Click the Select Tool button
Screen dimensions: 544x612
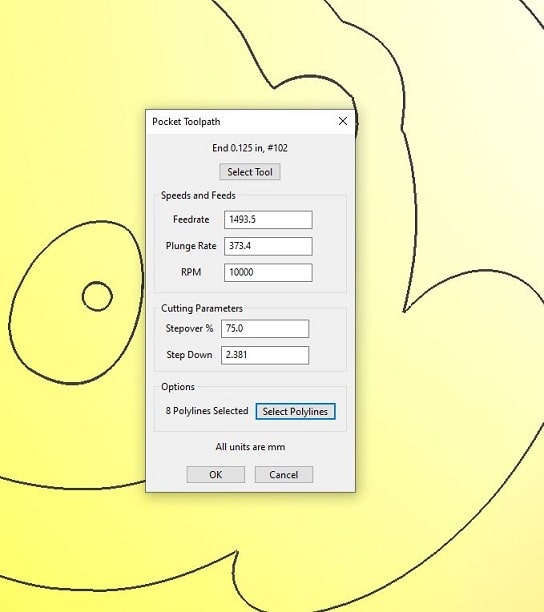250,172
